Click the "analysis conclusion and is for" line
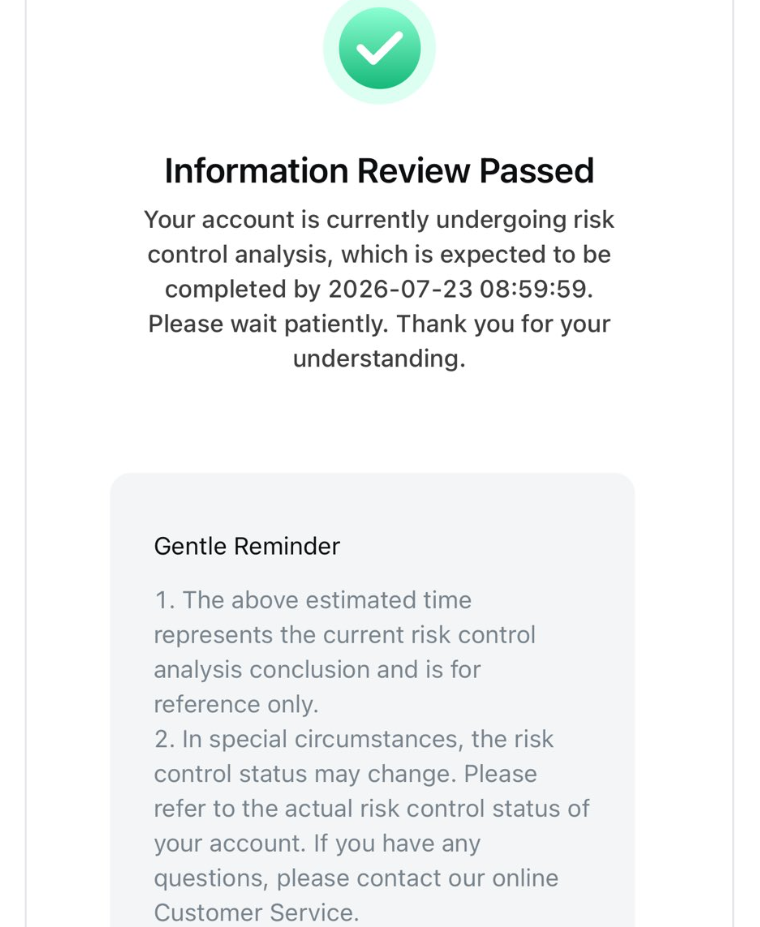Viewport: 760px width, 927px height. point(317,669)
